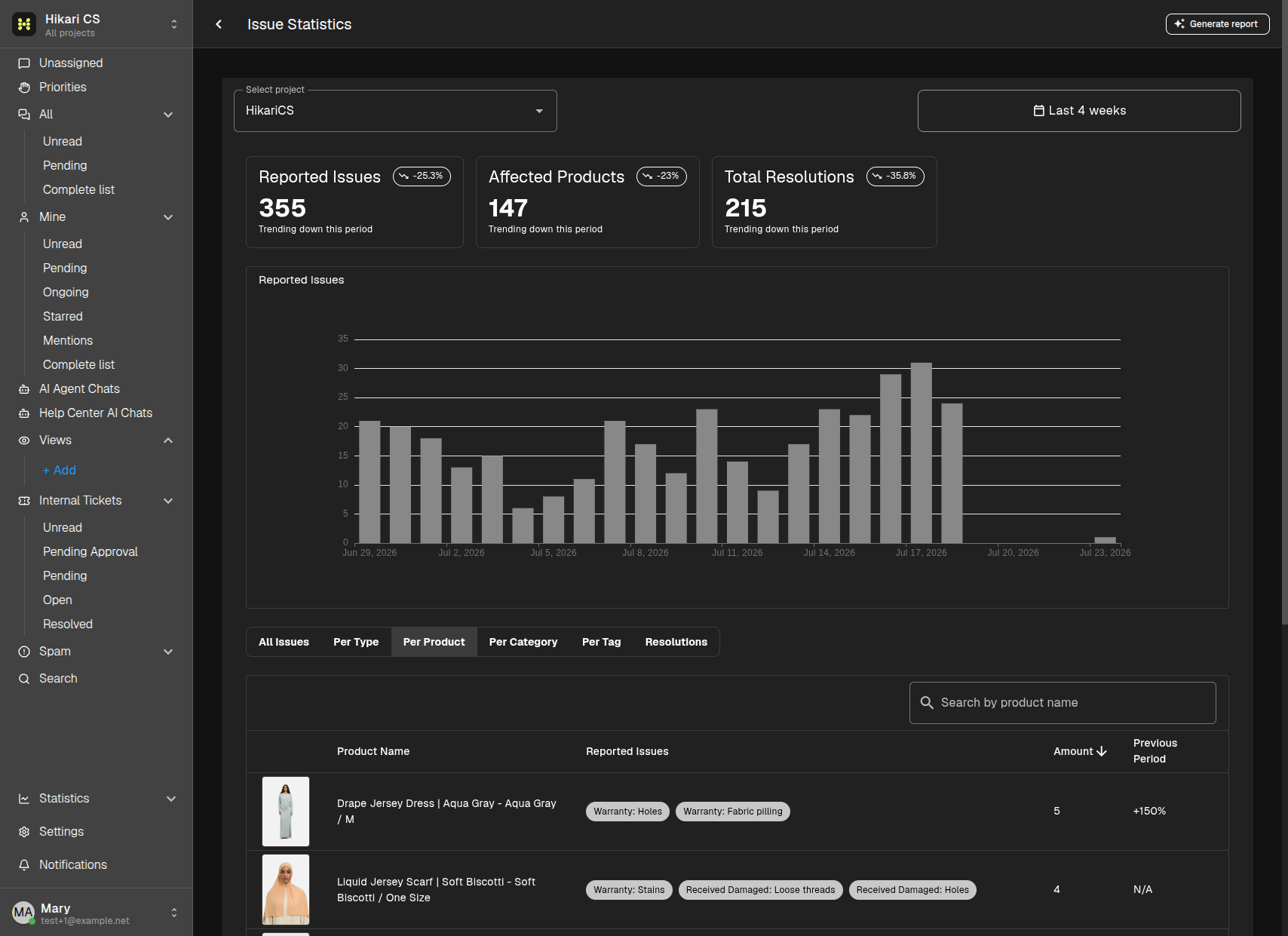
Task: Click the sparkle icon in Generate report
Action: [x=1179, y=24]
